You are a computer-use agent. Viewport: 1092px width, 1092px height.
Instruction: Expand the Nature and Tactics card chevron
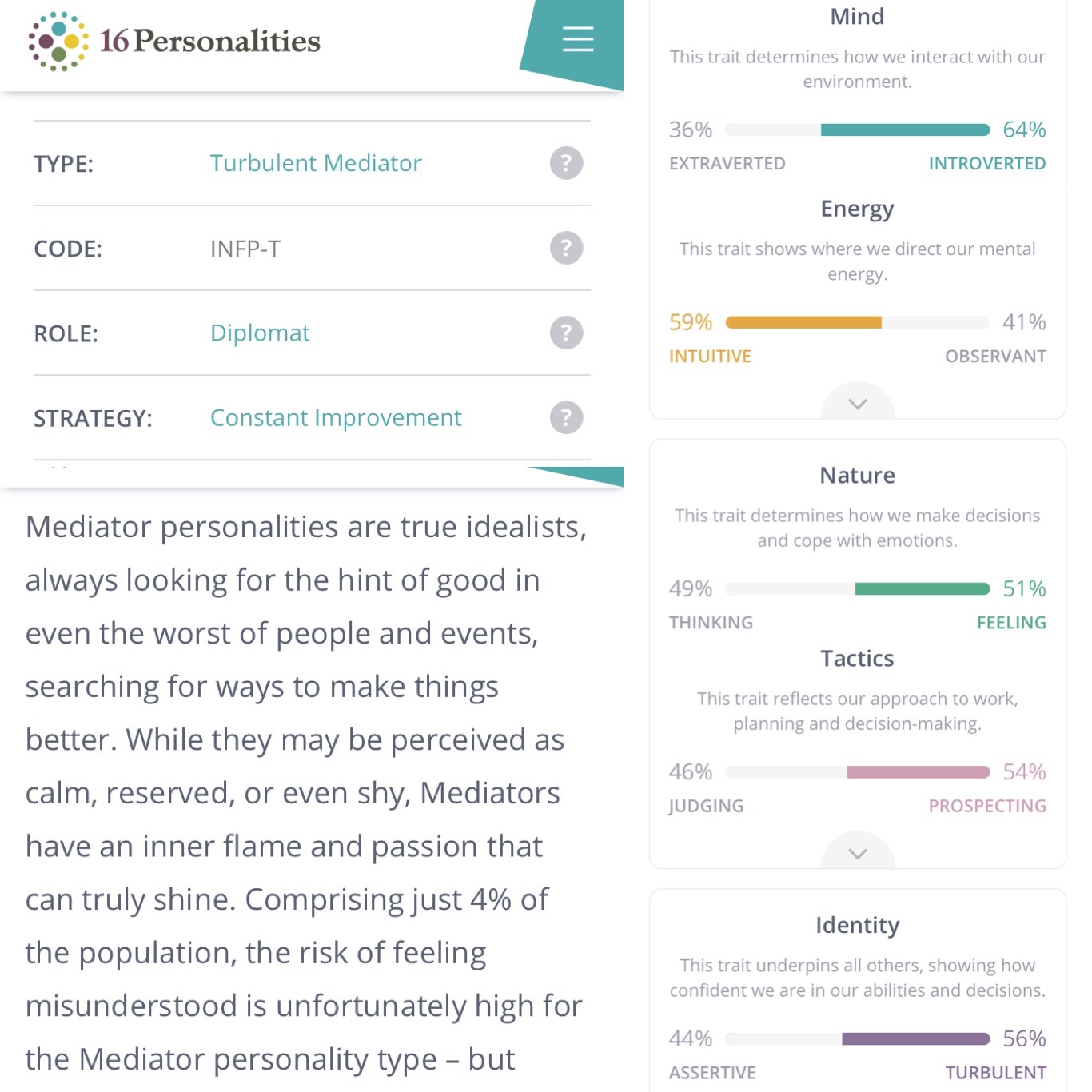(857, 854)
